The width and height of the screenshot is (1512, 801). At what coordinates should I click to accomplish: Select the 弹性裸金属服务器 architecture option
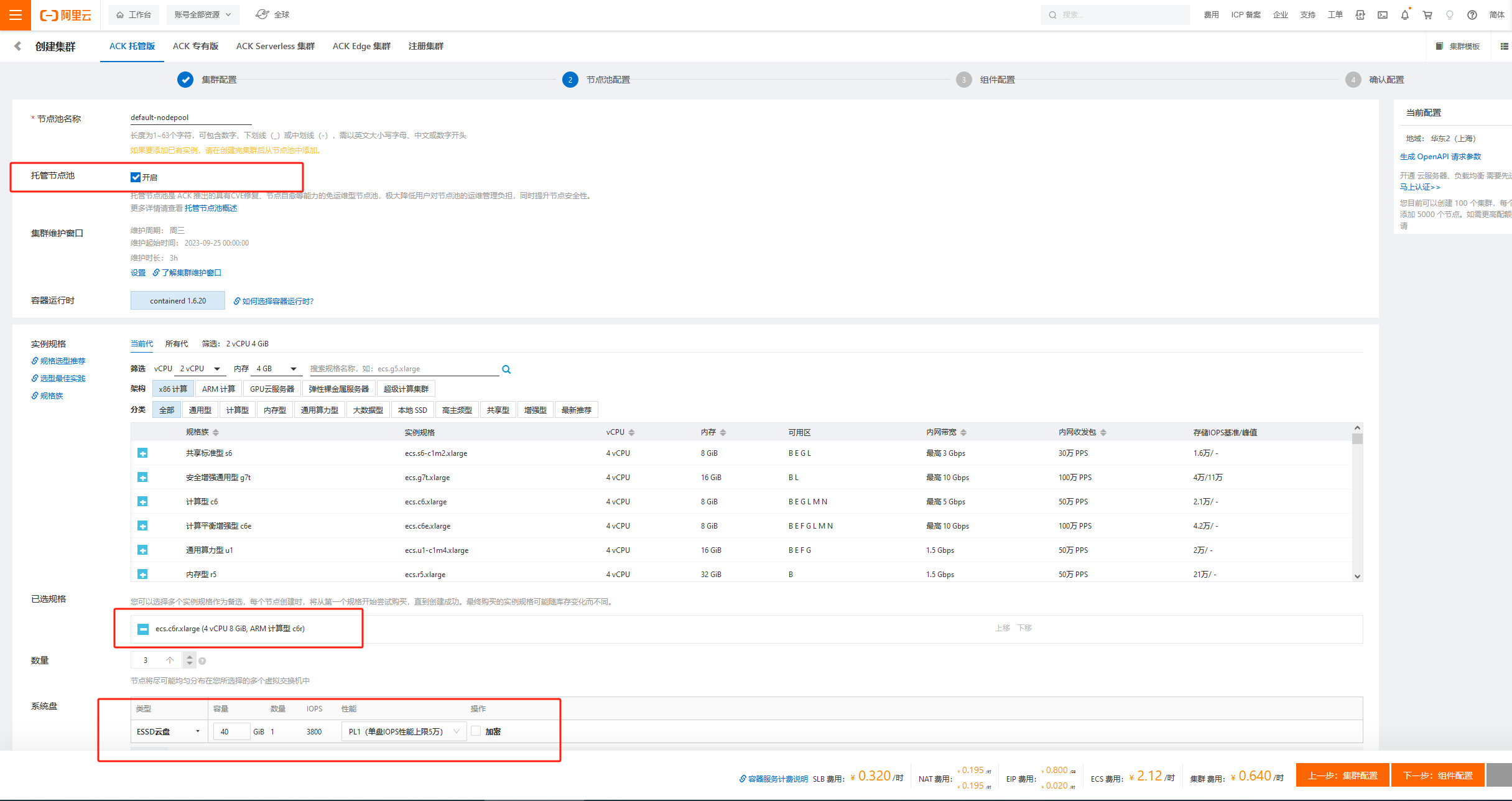point(338,389)
